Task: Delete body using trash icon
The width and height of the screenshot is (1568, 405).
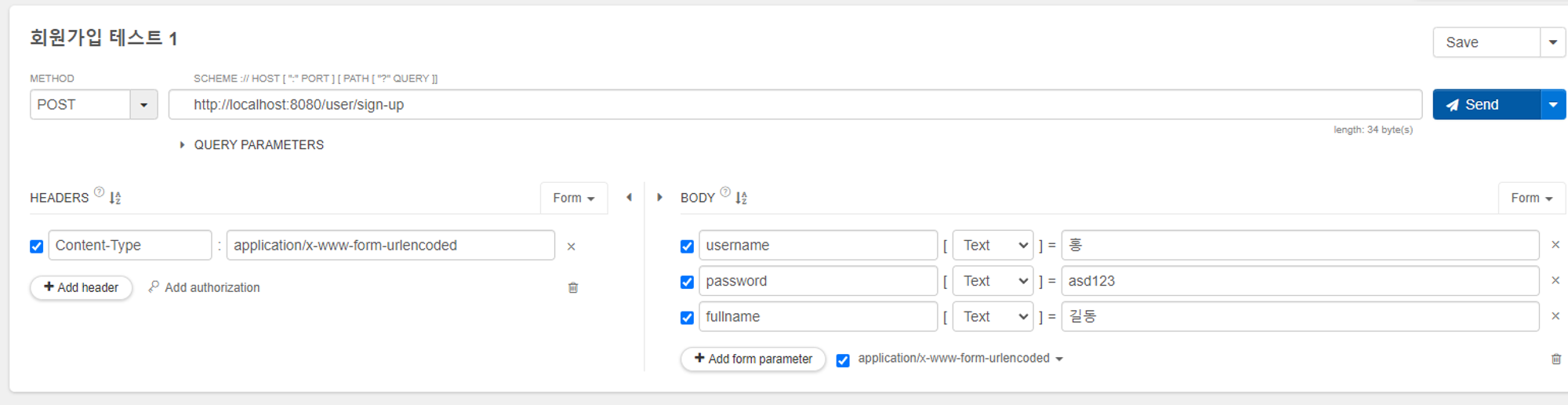Action: point(1555,359)
